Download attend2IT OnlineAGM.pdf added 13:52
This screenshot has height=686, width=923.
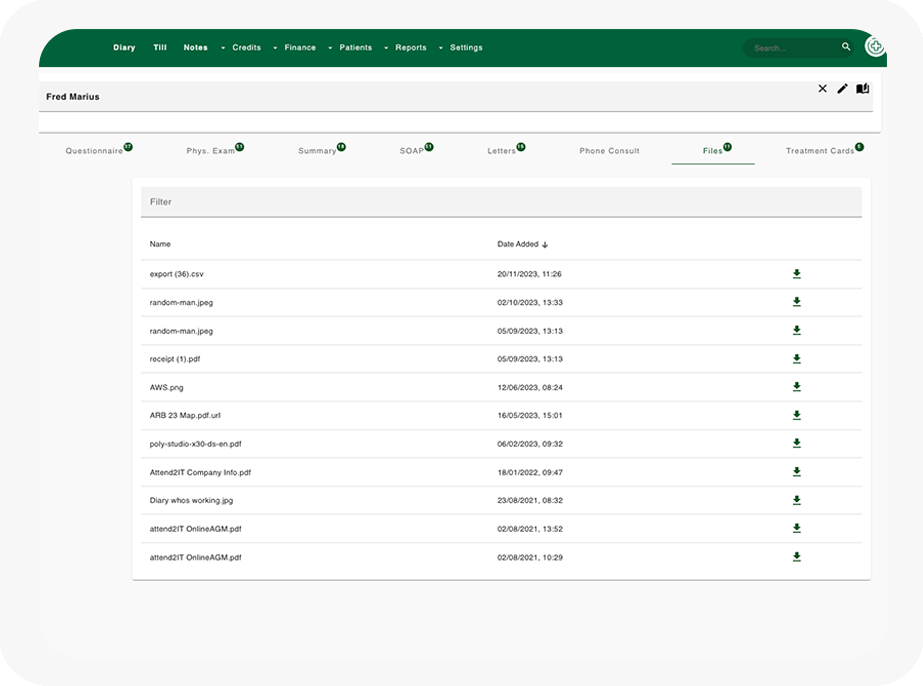tap(796, 528)
